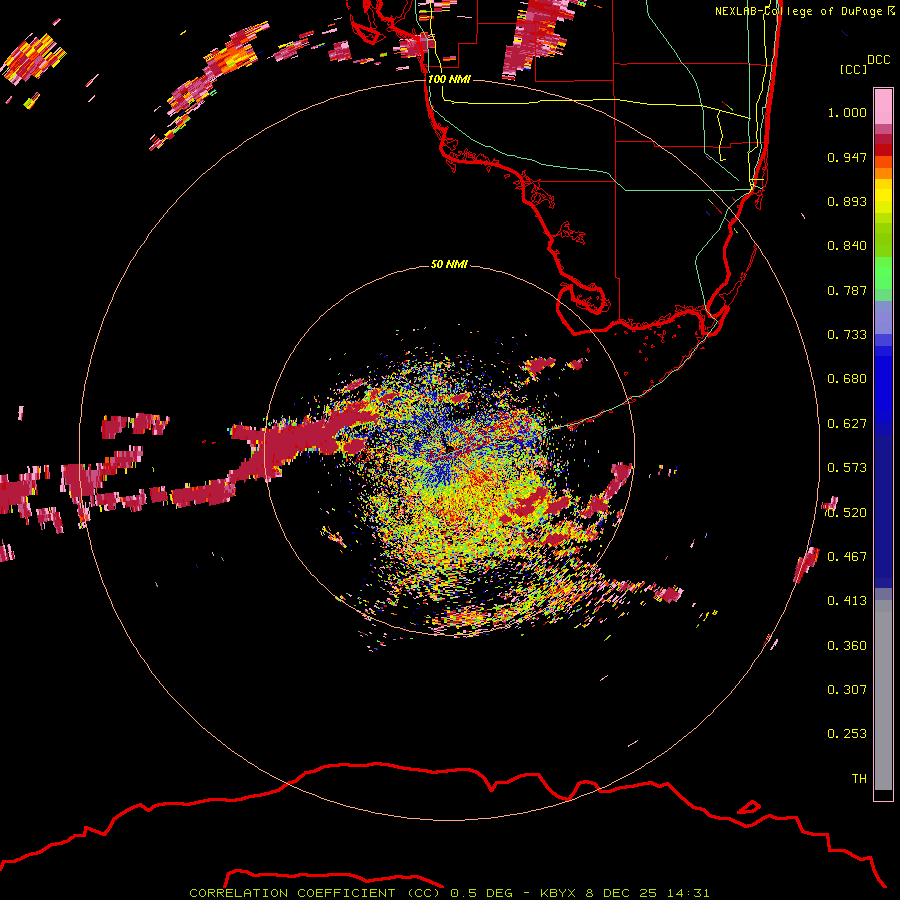Click the DCC label above the color bar
Image resolution: width=900 pixels, height=900 pixels.
pos(878,60)
